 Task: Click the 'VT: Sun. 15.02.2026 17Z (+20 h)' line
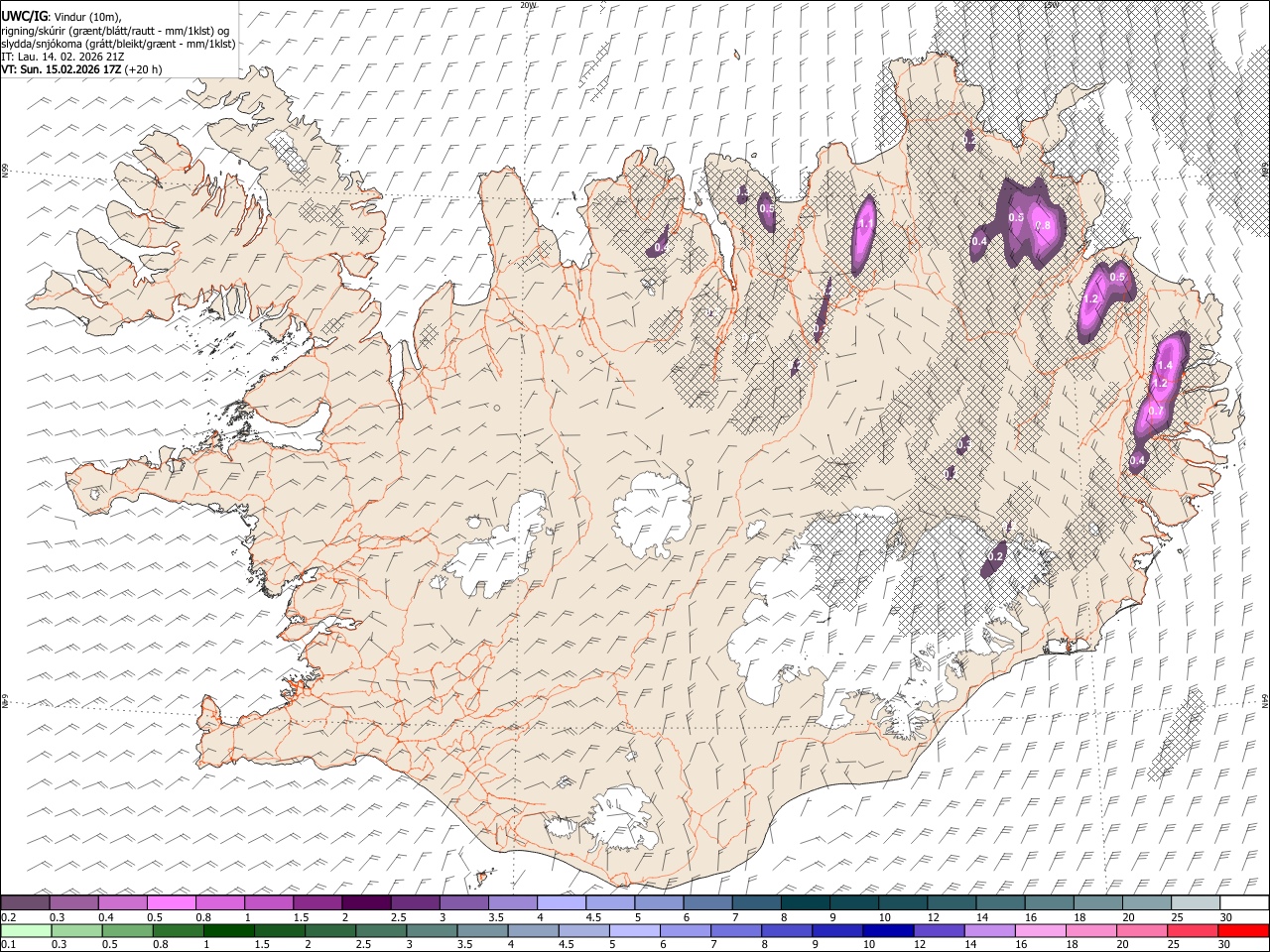(81, 69)
